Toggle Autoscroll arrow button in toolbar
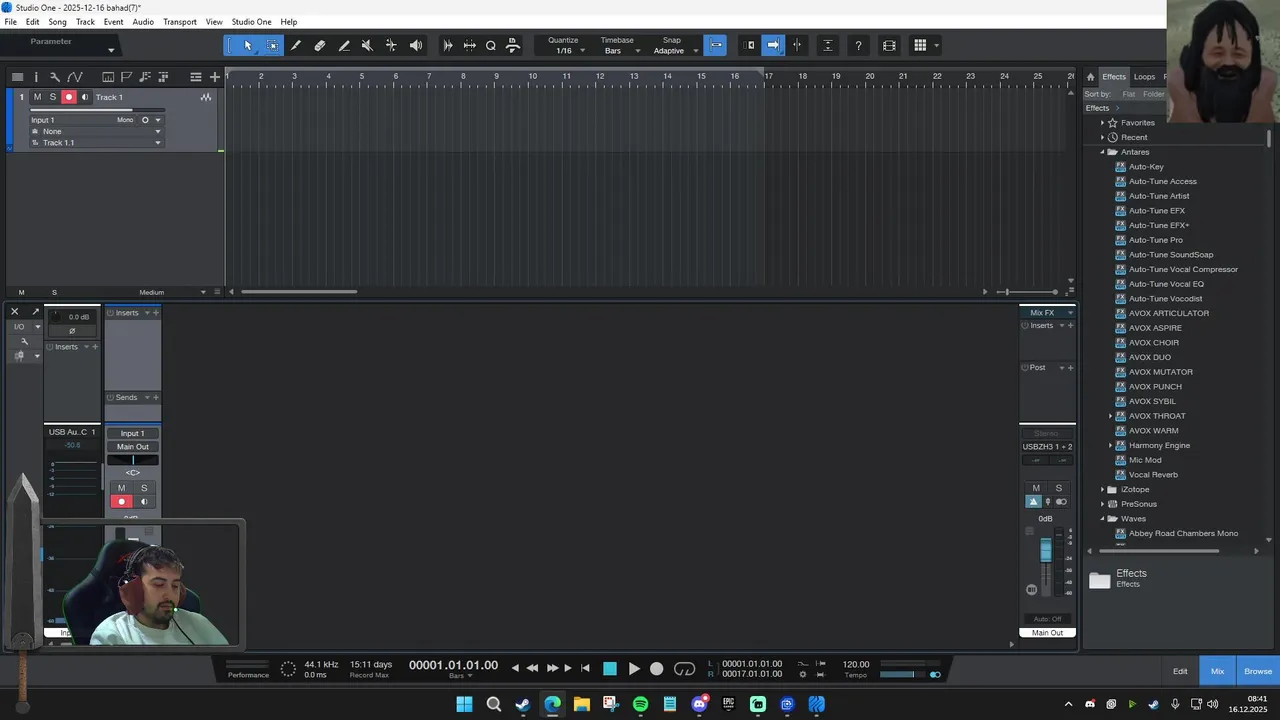1280x720 pixels. pos(772,45)
